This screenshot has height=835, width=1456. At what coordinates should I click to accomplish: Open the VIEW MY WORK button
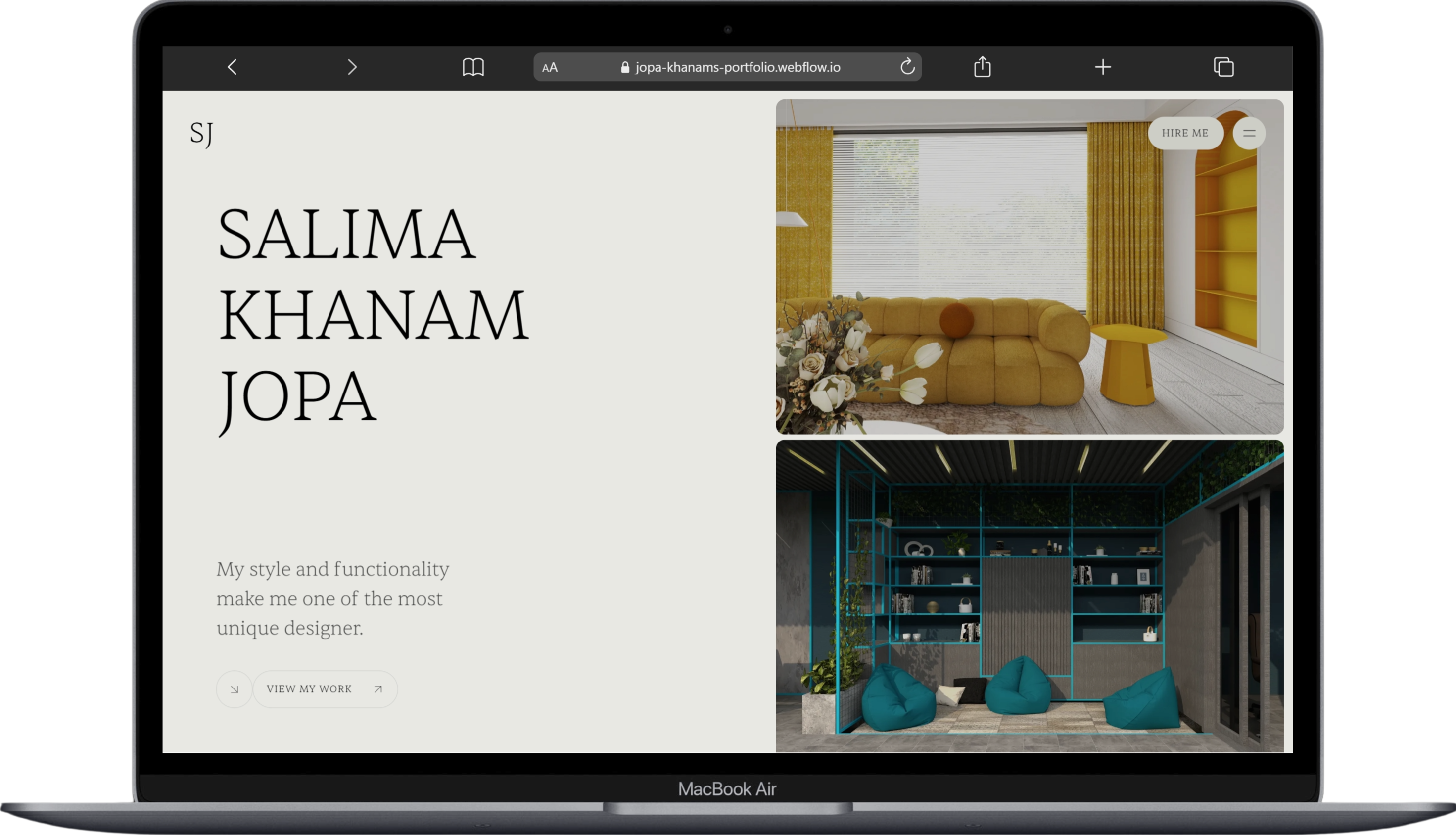[x=325, y=689]
